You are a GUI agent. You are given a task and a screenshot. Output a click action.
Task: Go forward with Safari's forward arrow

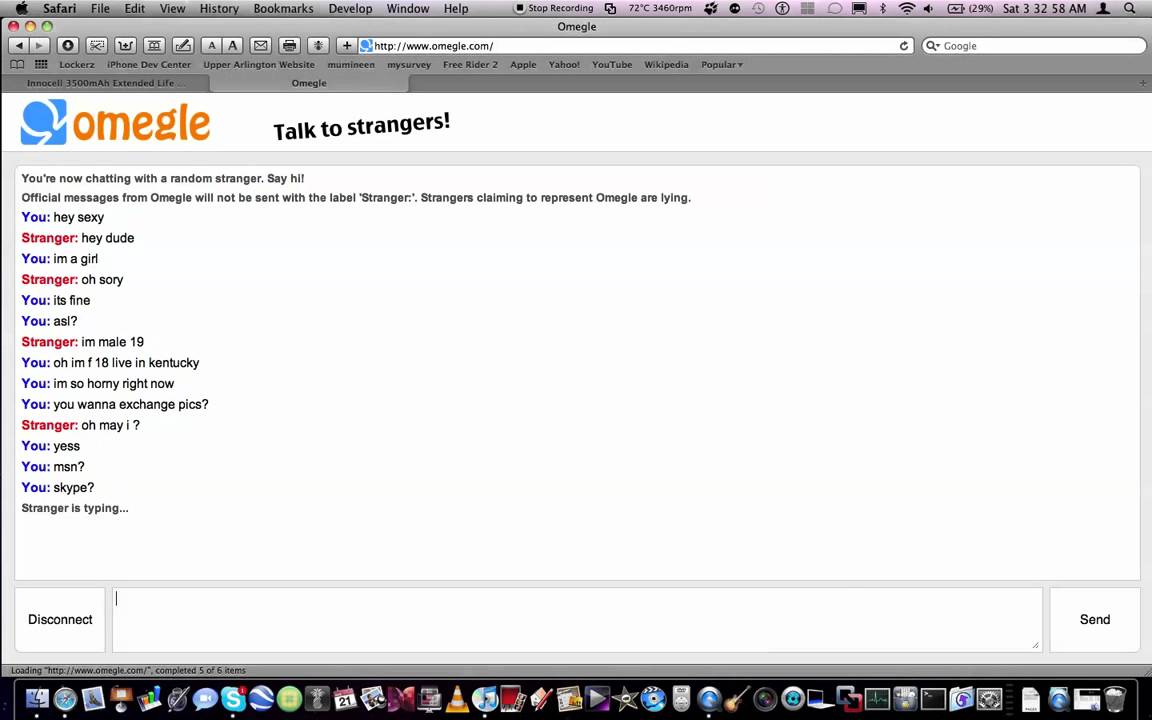[39, 46]
